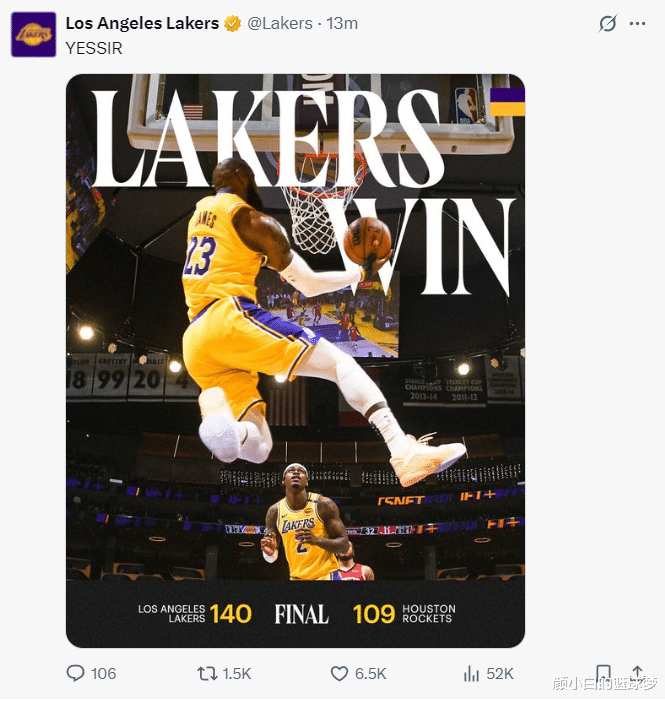The width and height of the screenshot is (665, 701).
Task: Click the YESSIR tweet text
Action: coord(94,48)
